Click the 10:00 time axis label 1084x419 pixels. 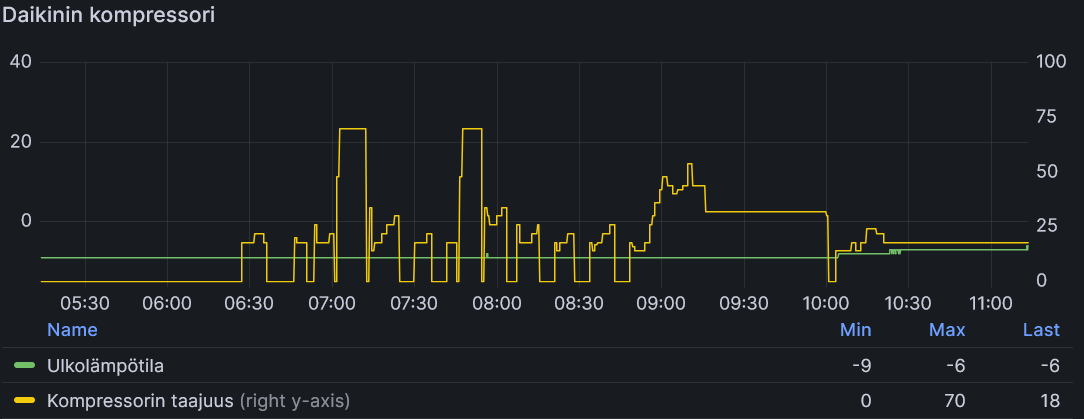click(x=826, y=304)
